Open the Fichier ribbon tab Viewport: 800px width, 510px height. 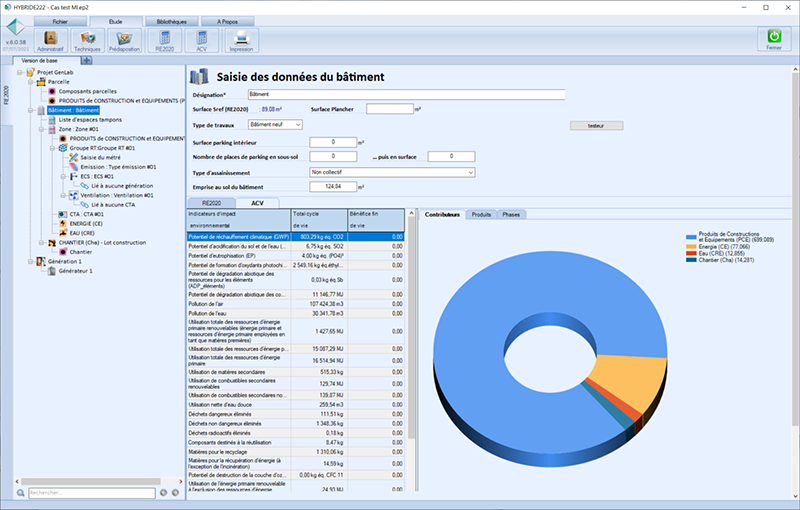pyautogui.click(x=60, y=21)
